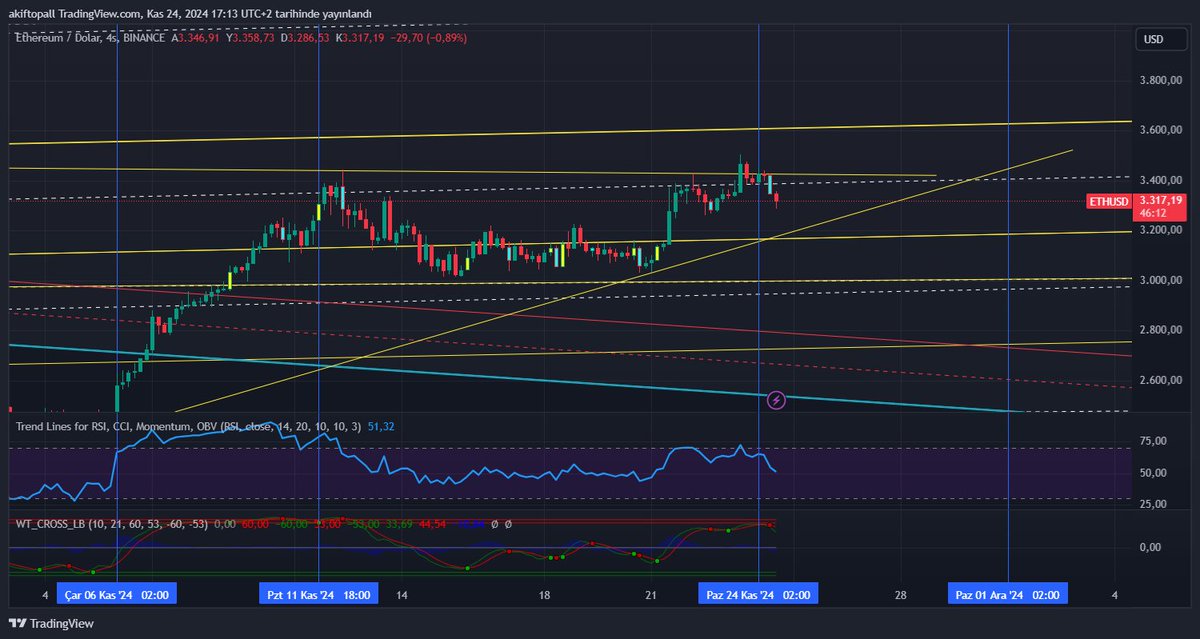The height and width of the screenshot is (639, 1200).
Task: Click the 21 label on time axis
Action: tap(652, 595)
